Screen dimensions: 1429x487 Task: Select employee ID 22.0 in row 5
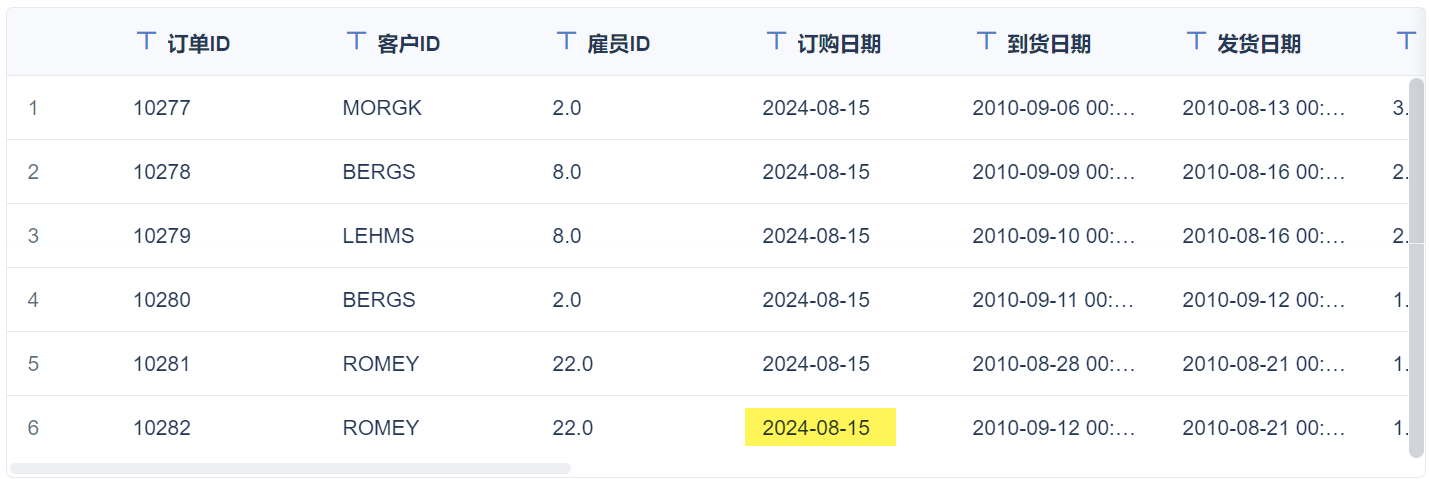pos(572,364)
